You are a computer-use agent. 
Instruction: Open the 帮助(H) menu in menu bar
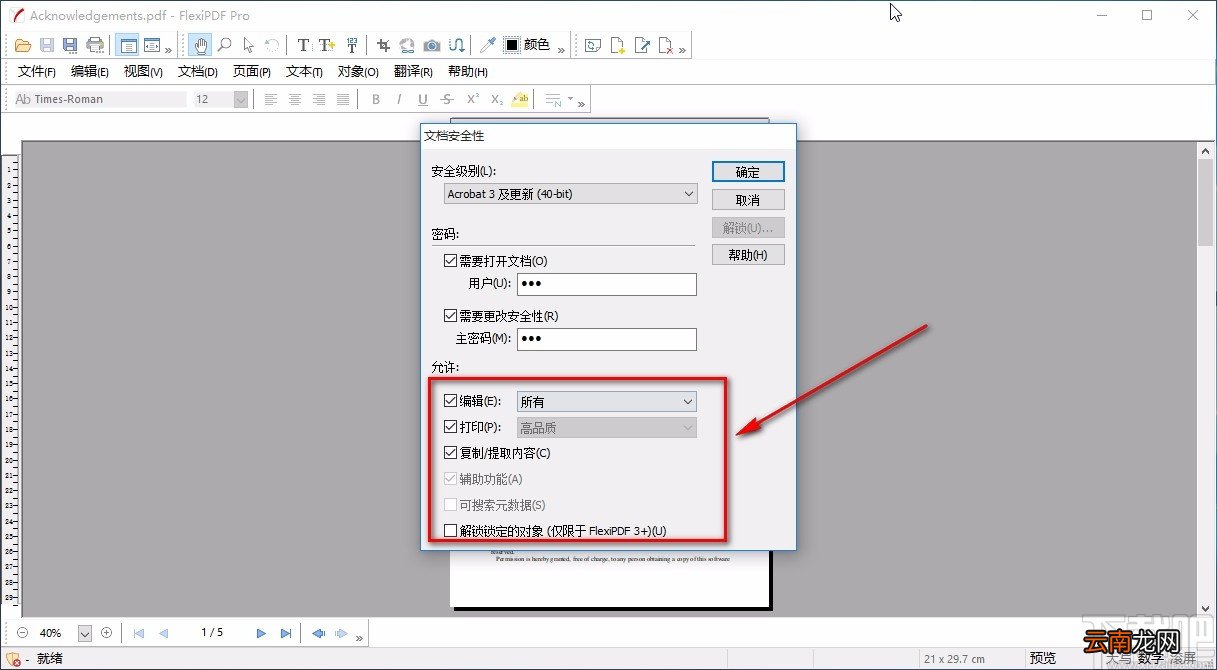(468, 72)
